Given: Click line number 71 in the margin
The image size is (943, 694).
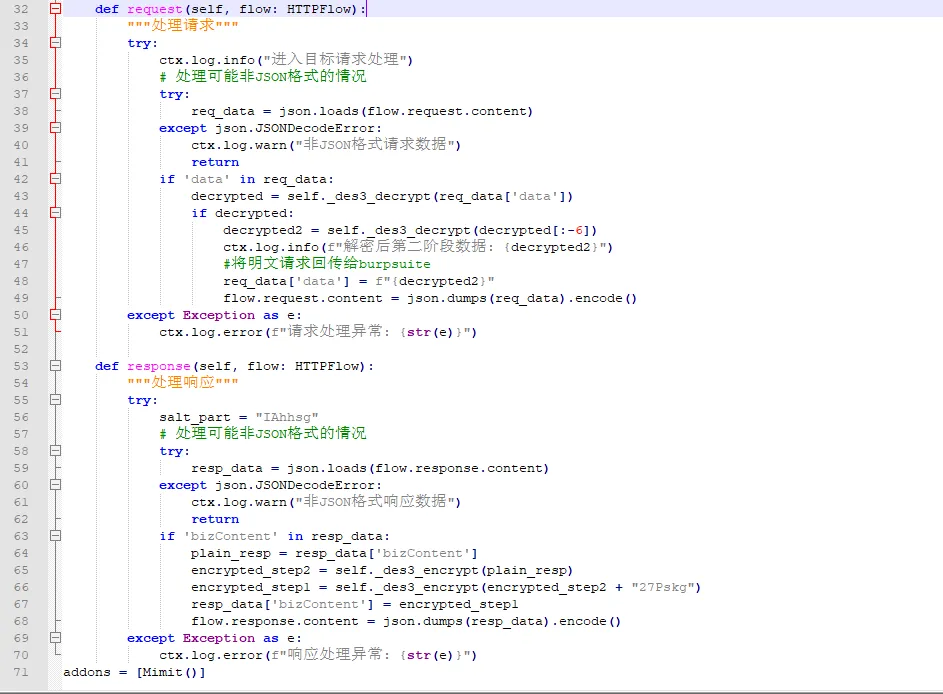Looking at the screenshot, I should pos(21,672).
